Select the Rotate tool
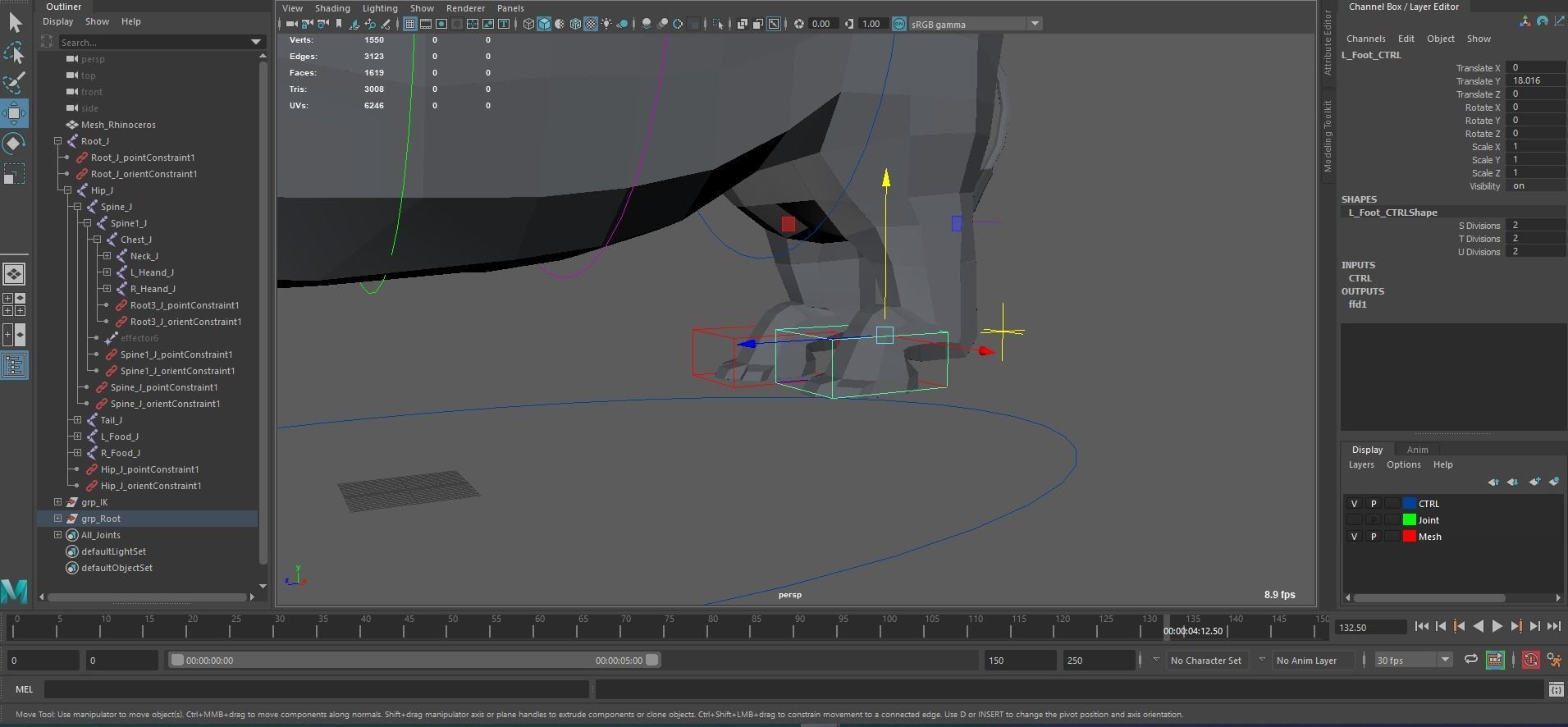 [x=15, y=144]
